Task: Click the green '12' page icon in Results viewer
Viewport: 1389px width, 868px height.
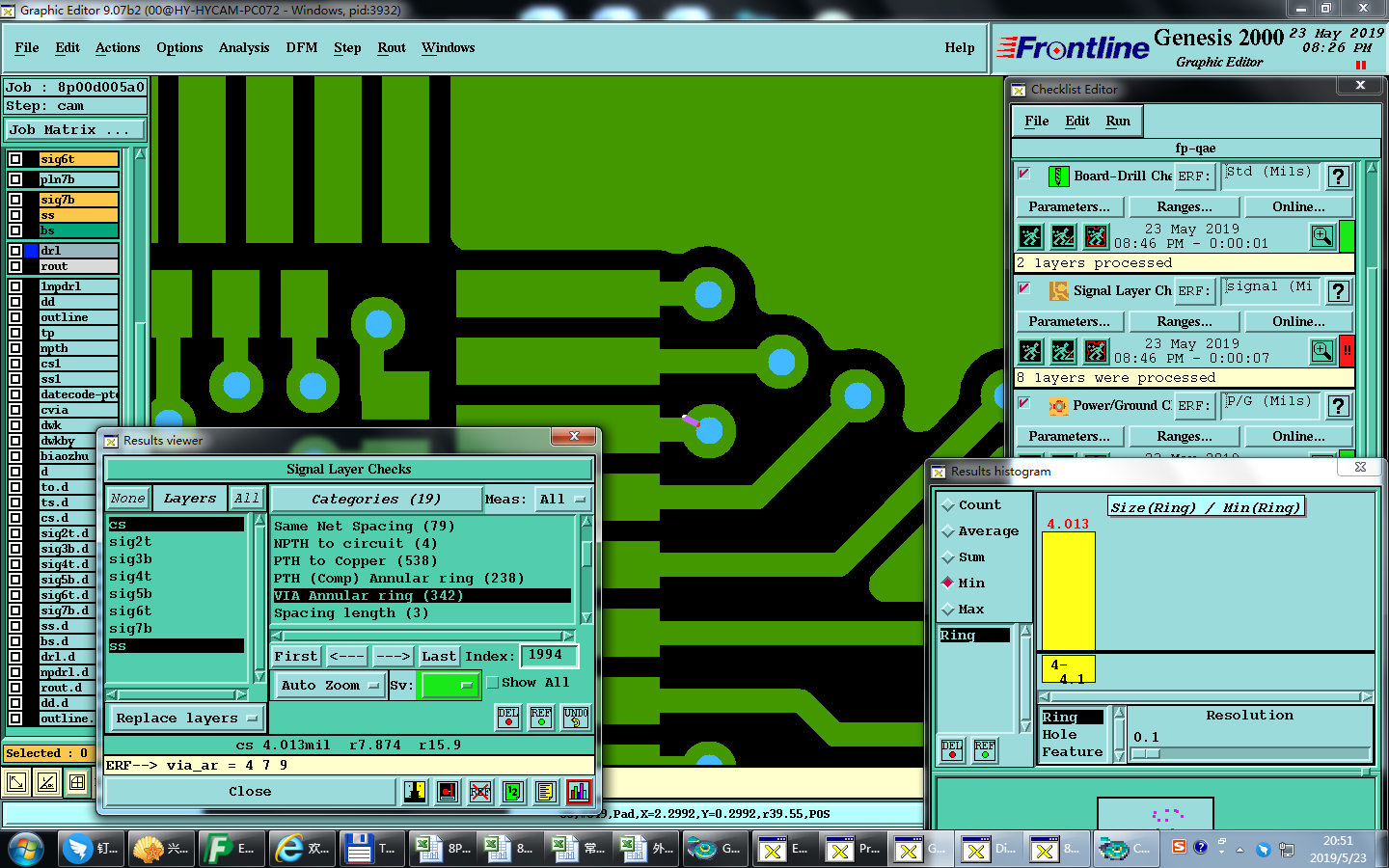Action: click(x=513, y=792)
